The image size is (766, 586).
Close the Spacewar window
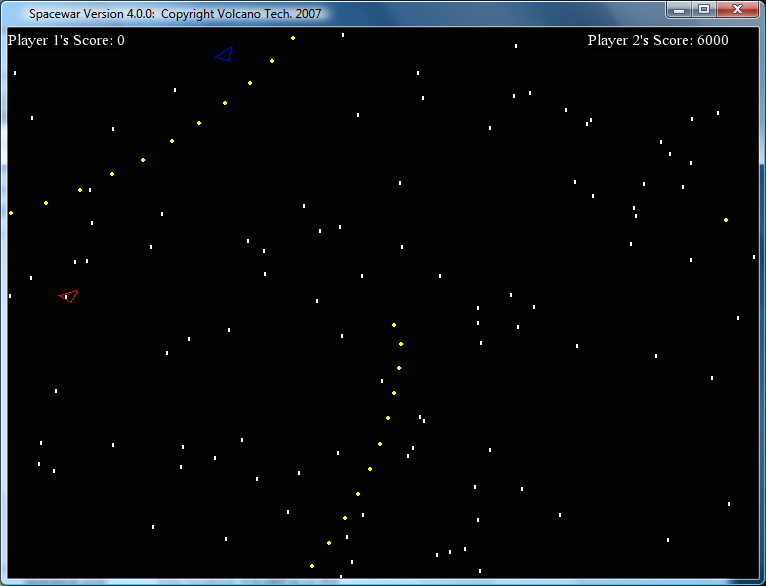point(737,9)
